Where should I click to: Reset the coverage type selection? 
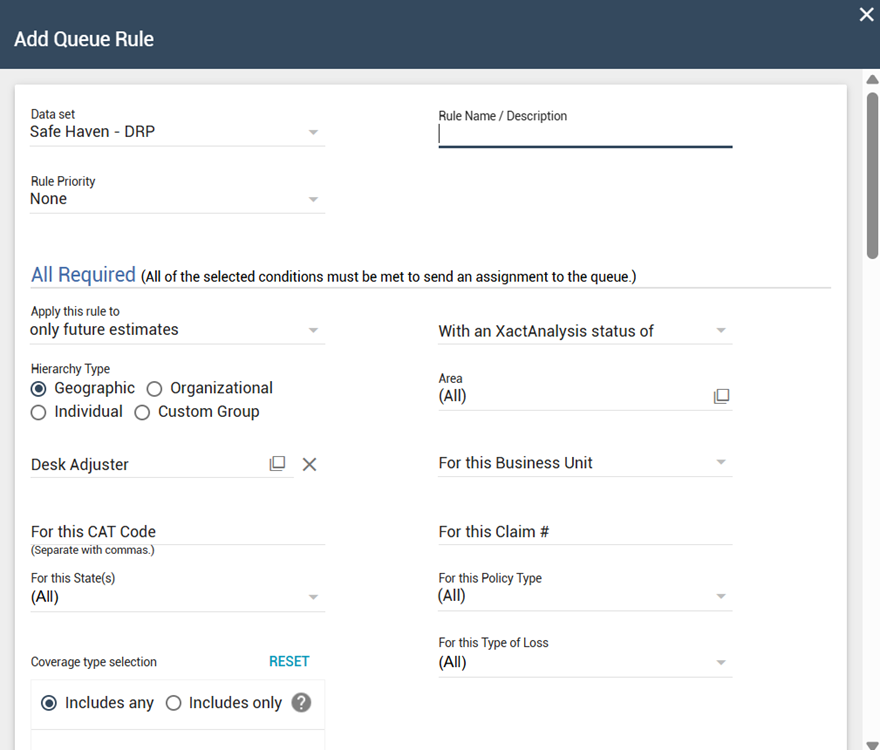pos(289,661)
